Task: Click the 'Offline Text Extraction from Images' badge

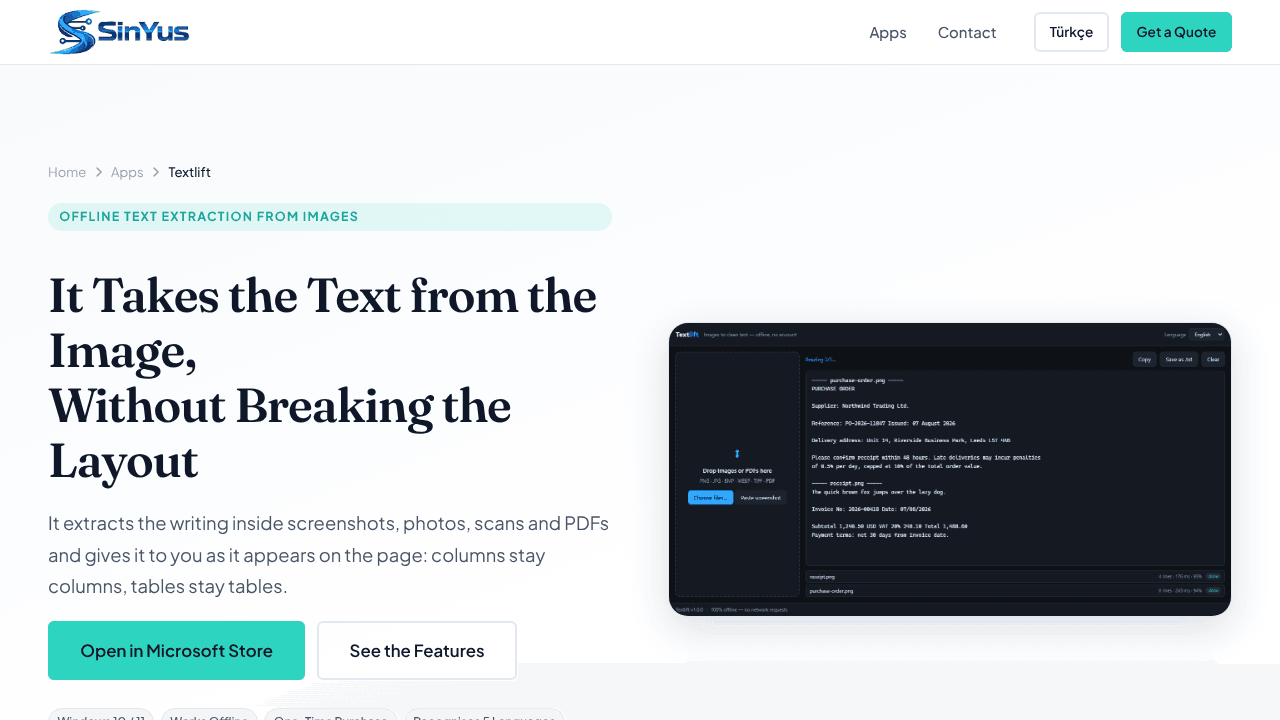Action: tap(330, 217)
